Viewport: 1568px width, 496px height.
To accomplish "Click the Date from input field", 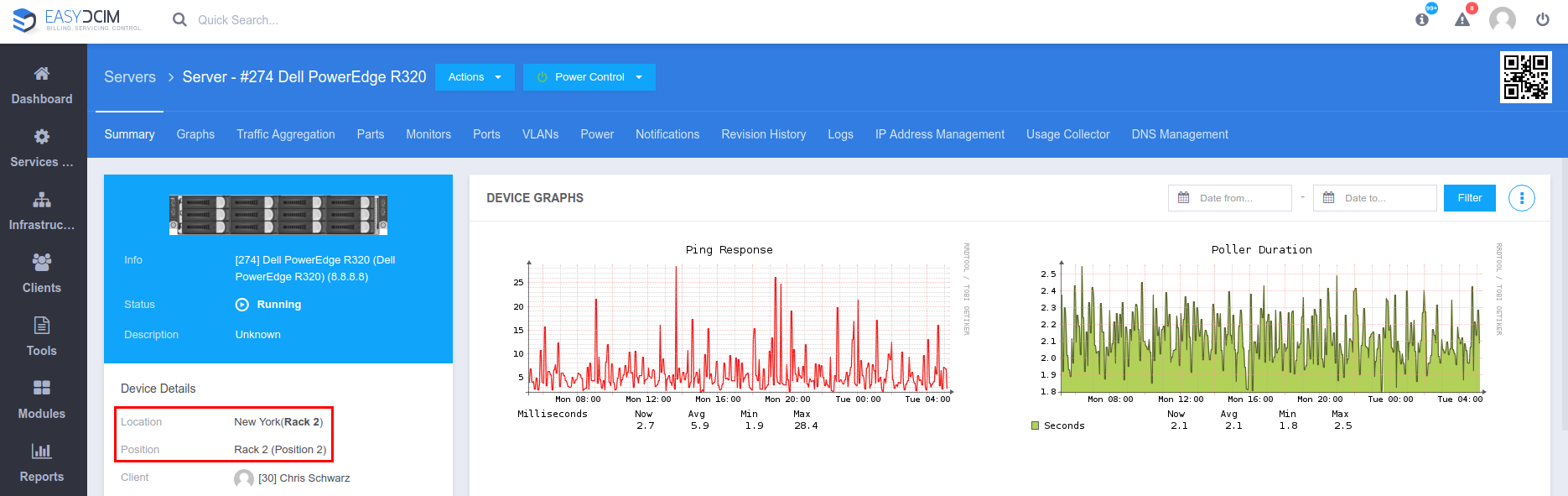I will click(x=1230, y=198).
